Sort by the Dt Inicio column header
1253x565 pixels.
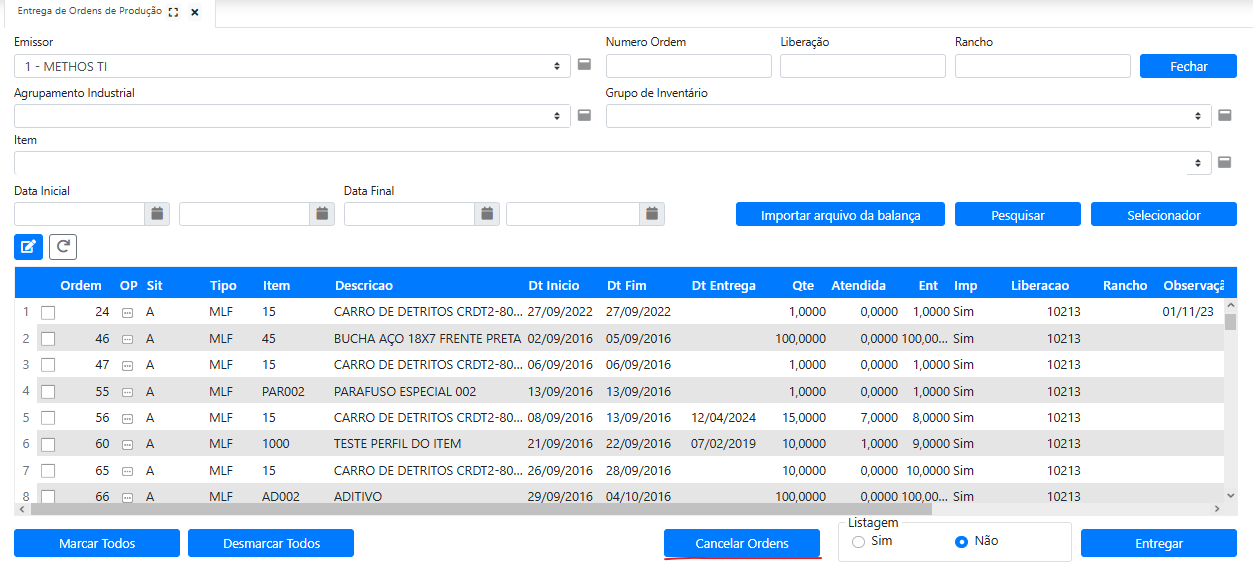[554, 285]
